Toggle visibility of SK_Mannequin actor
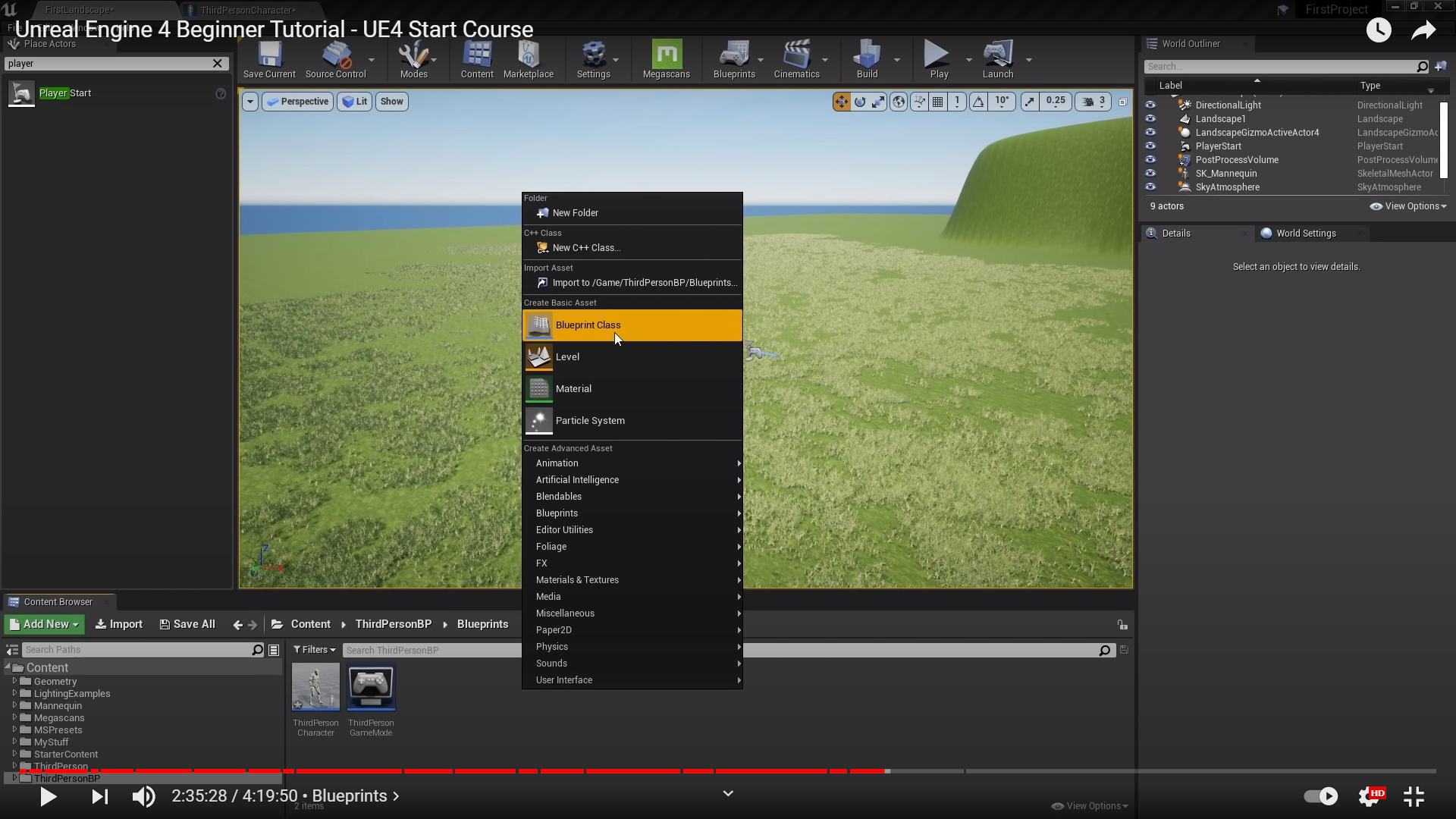 (x=1150, y=174)
